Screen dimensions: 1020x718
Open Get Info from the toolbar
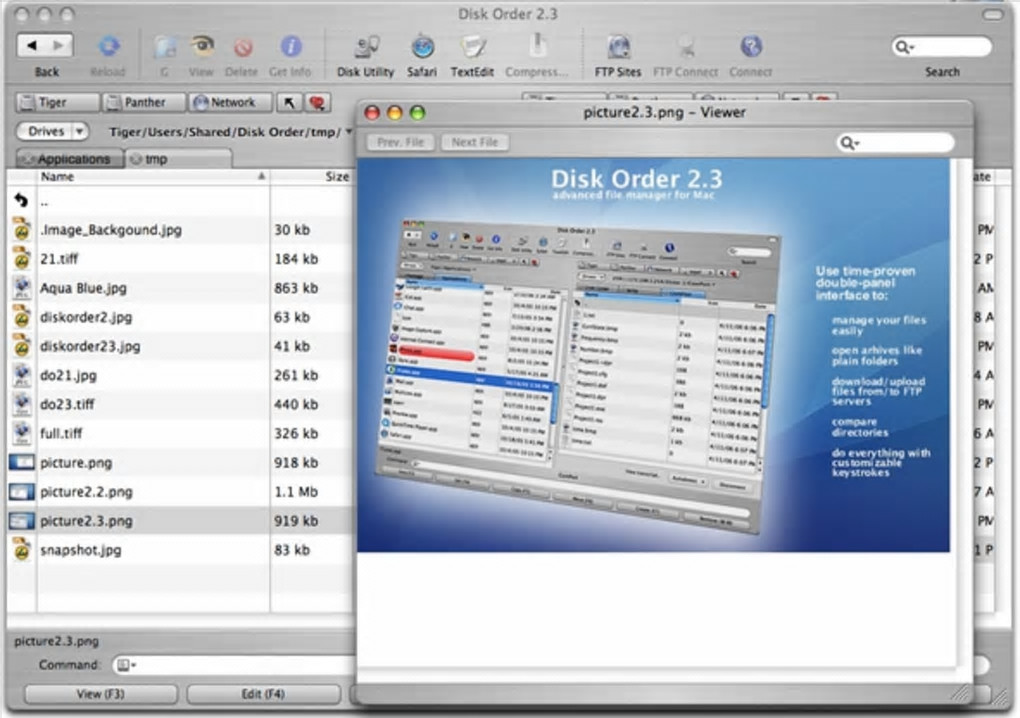pyautogui.click(x=290, y=46)
